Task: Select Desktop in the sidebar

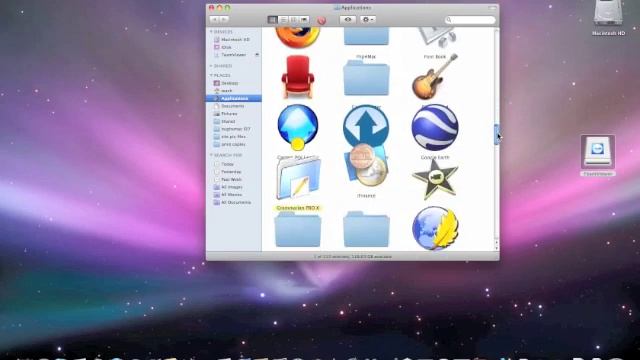Action: point(234,83)
